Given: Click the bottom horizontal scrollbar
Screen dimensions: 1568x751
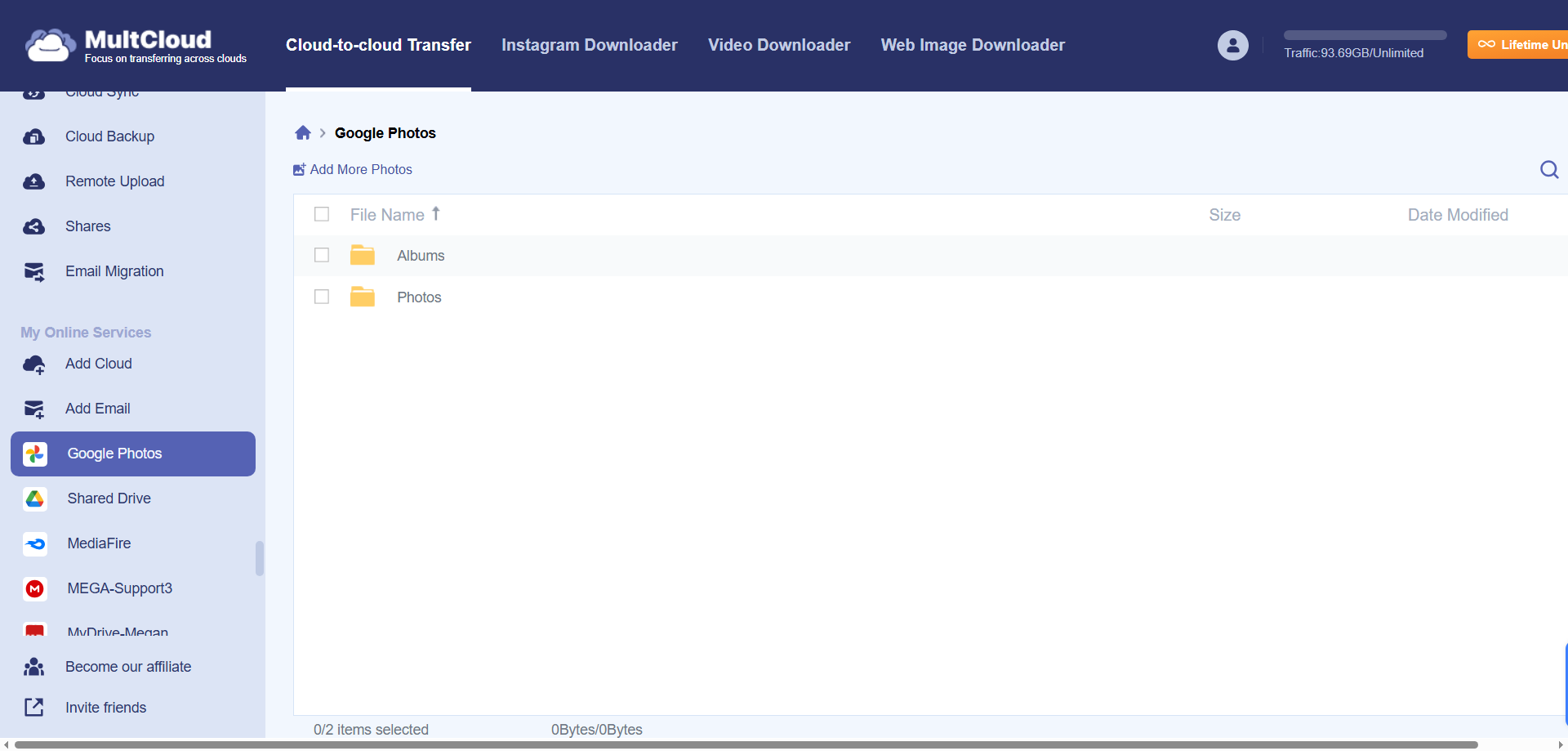Looking at the screenshot, I should (x=746, y=744).
